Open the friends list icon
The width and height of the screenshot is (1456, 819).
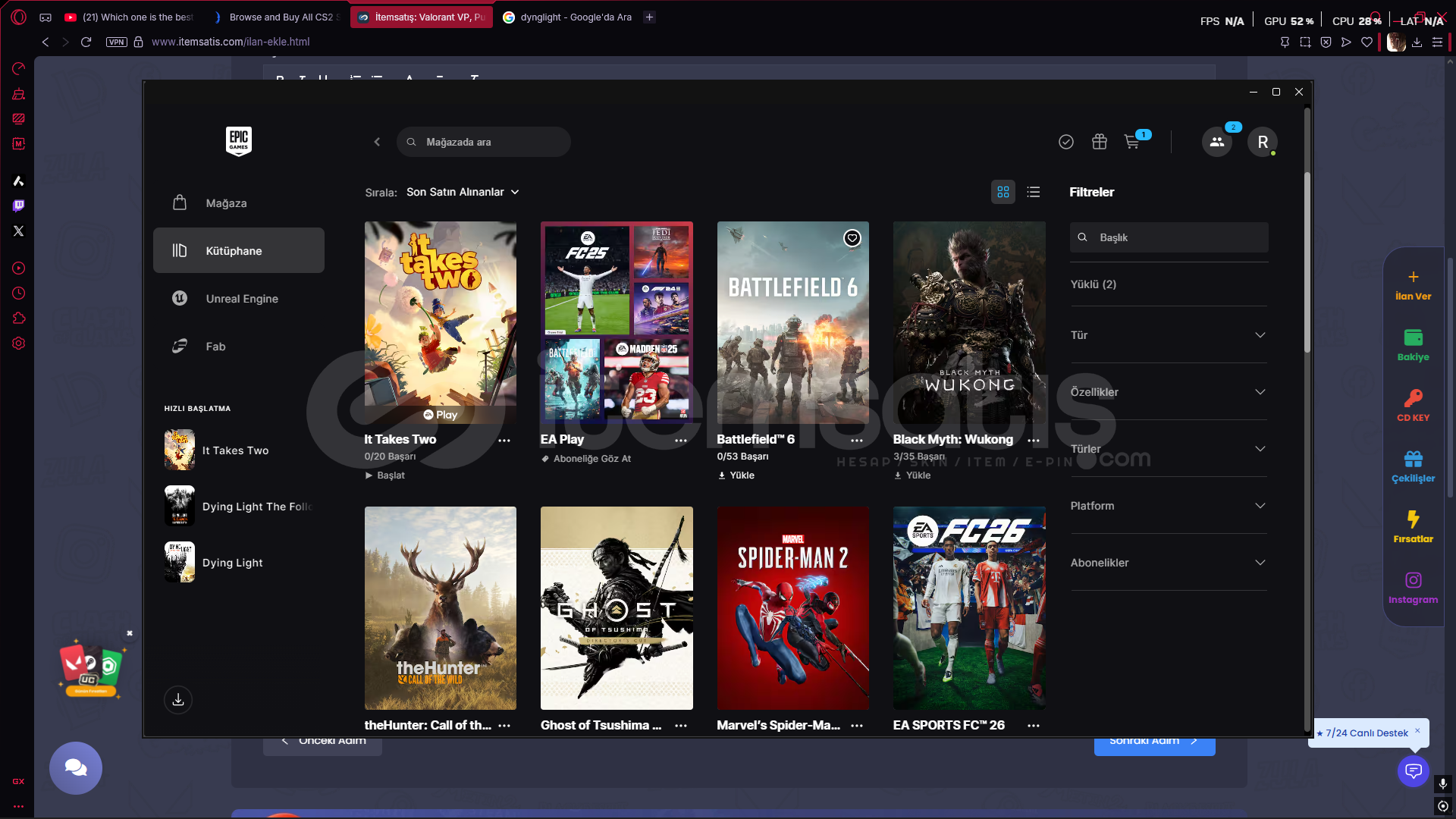tap(1216, 142)
